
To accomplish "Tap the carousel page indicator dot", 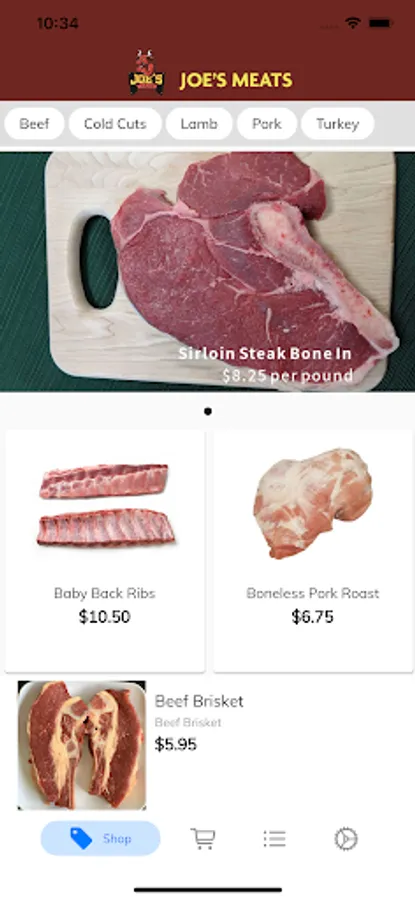I will (208, 411).
